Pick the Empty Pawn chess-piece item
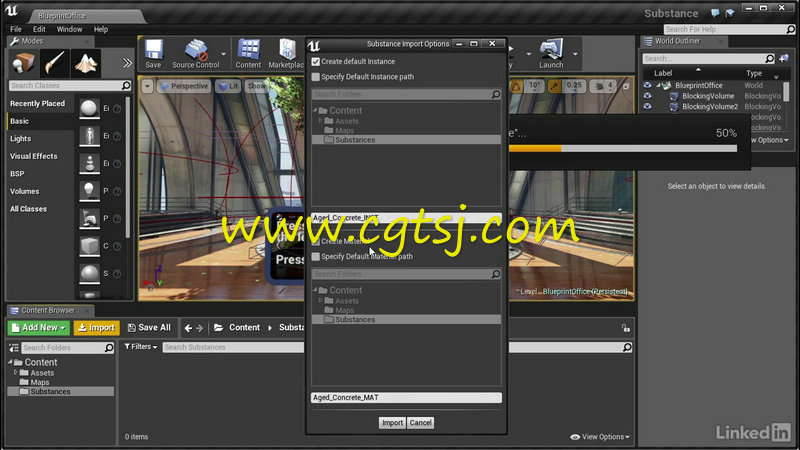Screen dimensions: 800x450 coord(89,163)
